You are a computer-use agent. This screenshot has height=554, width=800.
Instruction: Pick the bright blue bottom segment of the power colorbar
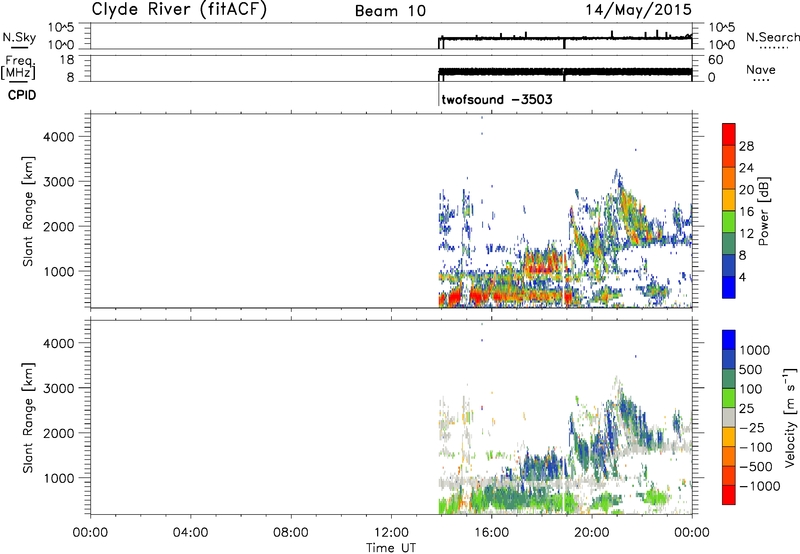click(729, 288)
